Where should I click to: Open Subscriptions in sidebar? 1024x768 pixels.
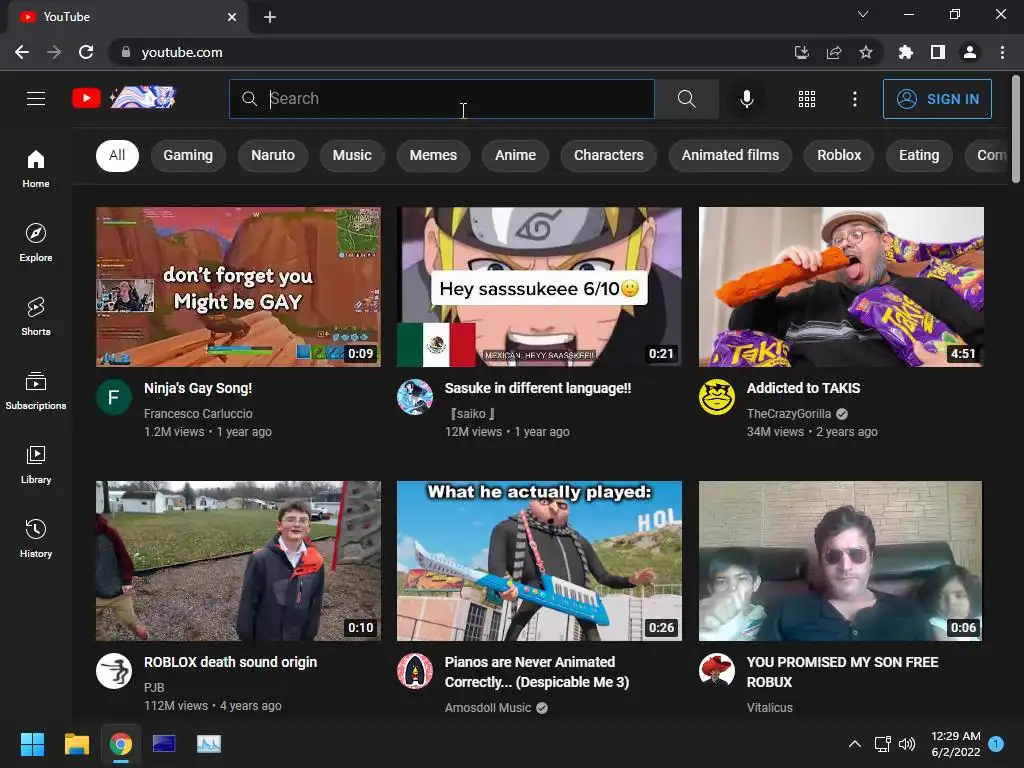pos(36,390)
